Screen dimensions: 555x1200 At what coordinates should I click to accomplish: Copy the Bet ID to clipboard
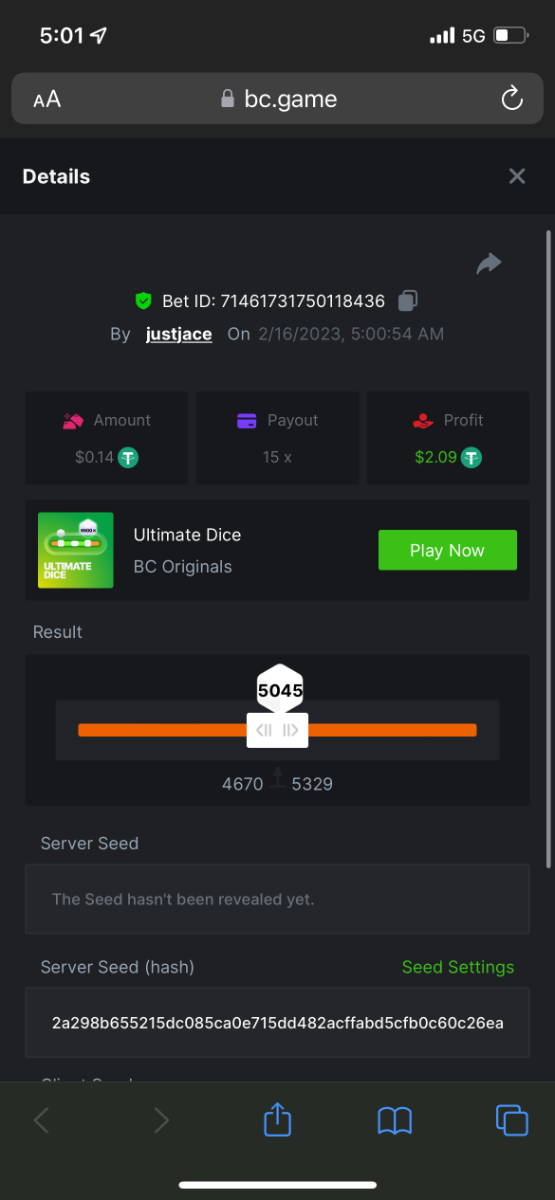[x=408, y=300]
